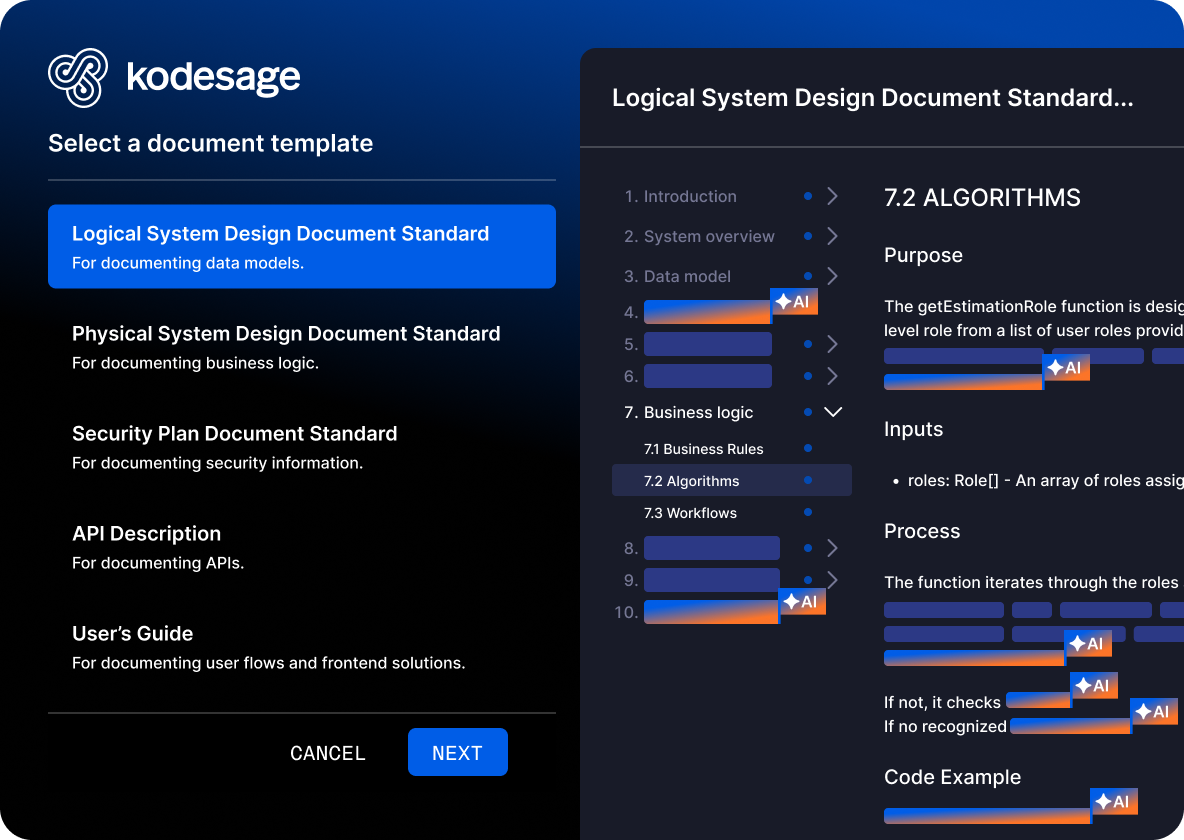Click the gradient progress bar in section 4
This screenshot has width=1184, height=840.
coord(707,312)
